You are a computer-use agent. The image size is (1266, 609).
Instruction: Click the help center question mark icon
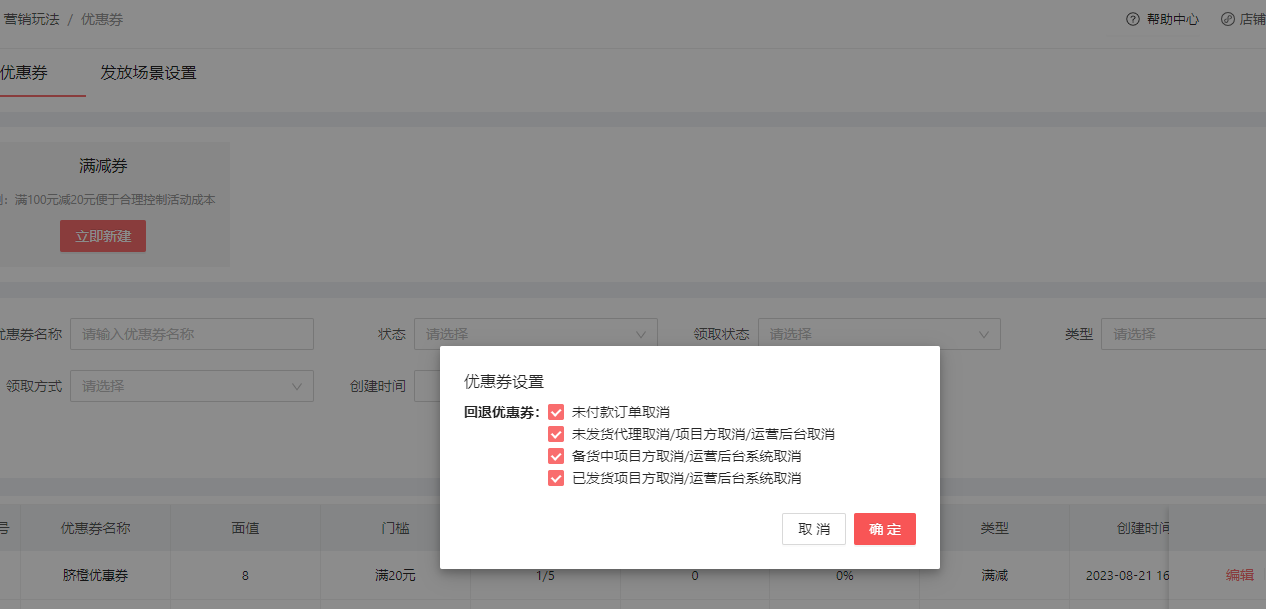[1133, 19]
